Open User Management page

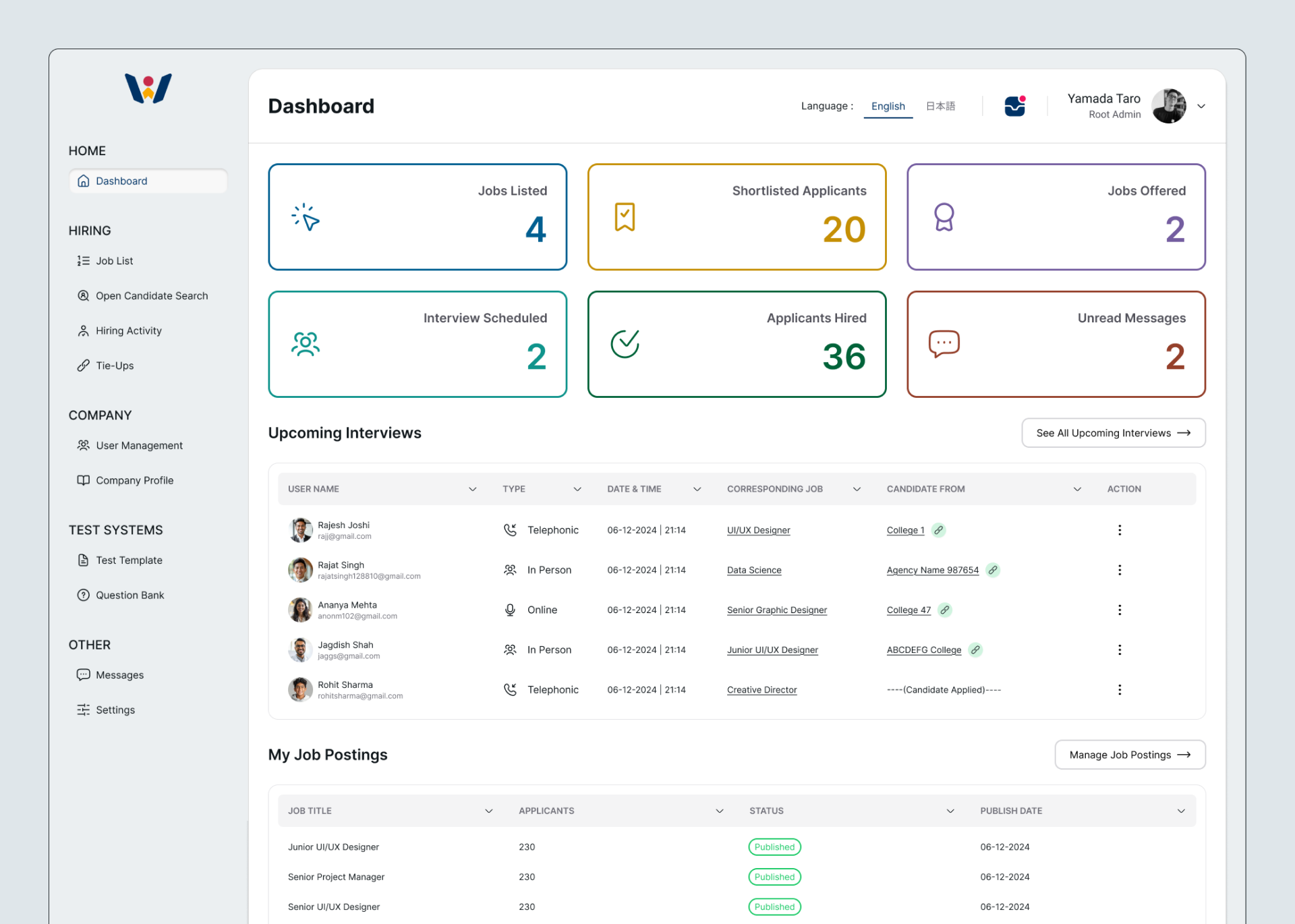click(129, 445)
